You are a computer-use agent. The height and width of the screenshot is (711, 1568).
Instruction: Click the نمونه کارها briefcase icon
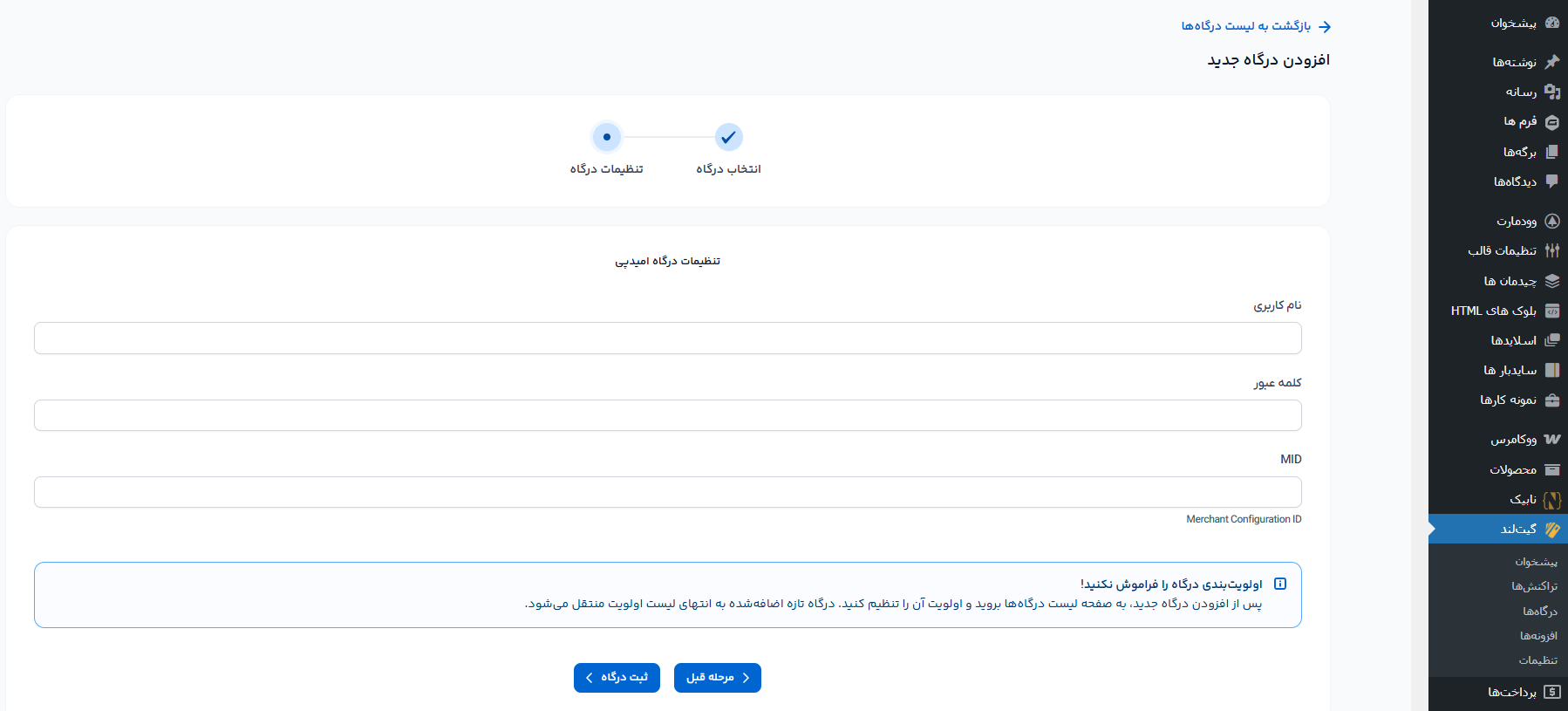point(1551,400)
